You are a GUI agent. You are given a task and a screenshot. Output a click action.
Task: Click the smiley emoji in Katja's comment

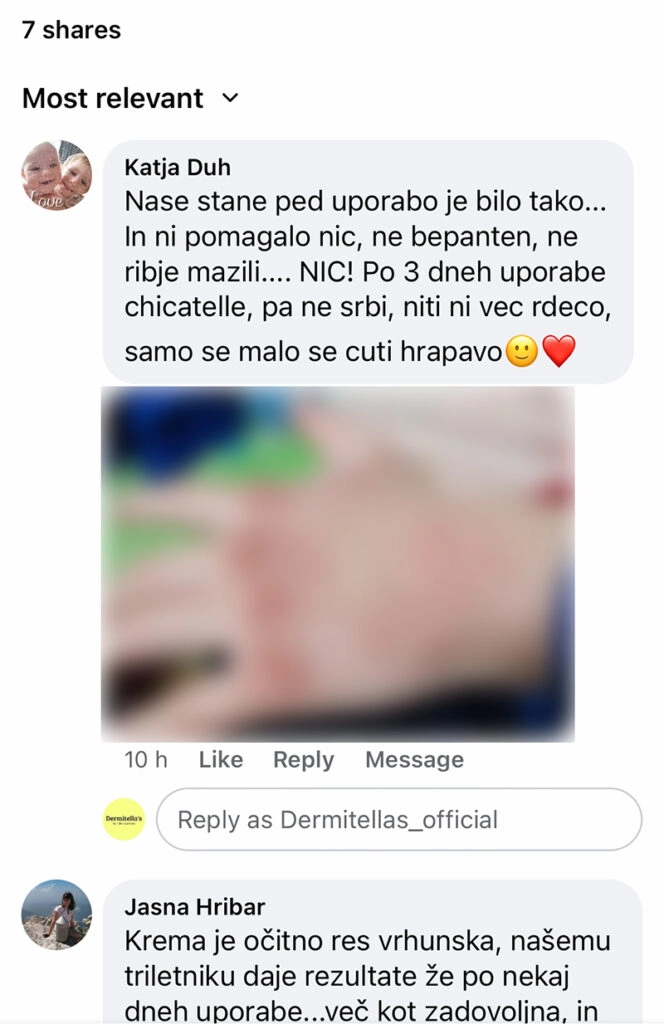(522, 351)
